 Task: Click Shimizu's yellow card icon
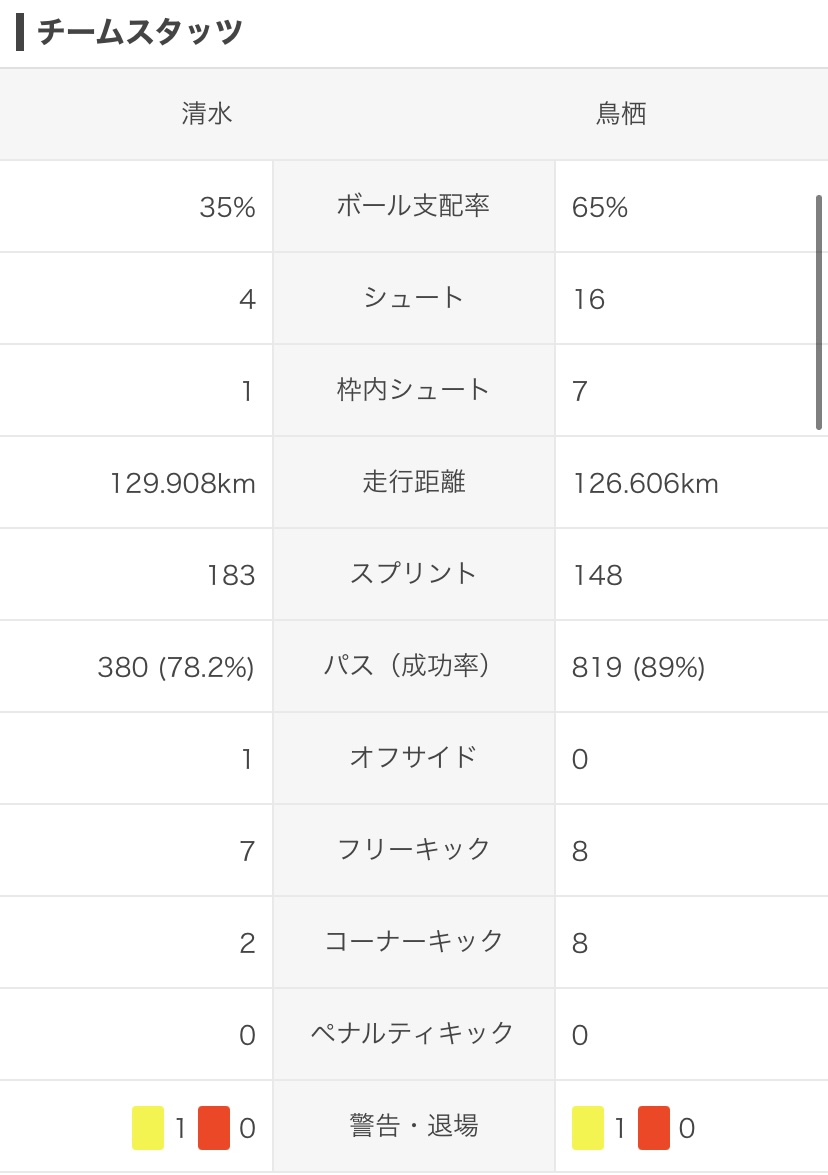tap(148, 1128)
